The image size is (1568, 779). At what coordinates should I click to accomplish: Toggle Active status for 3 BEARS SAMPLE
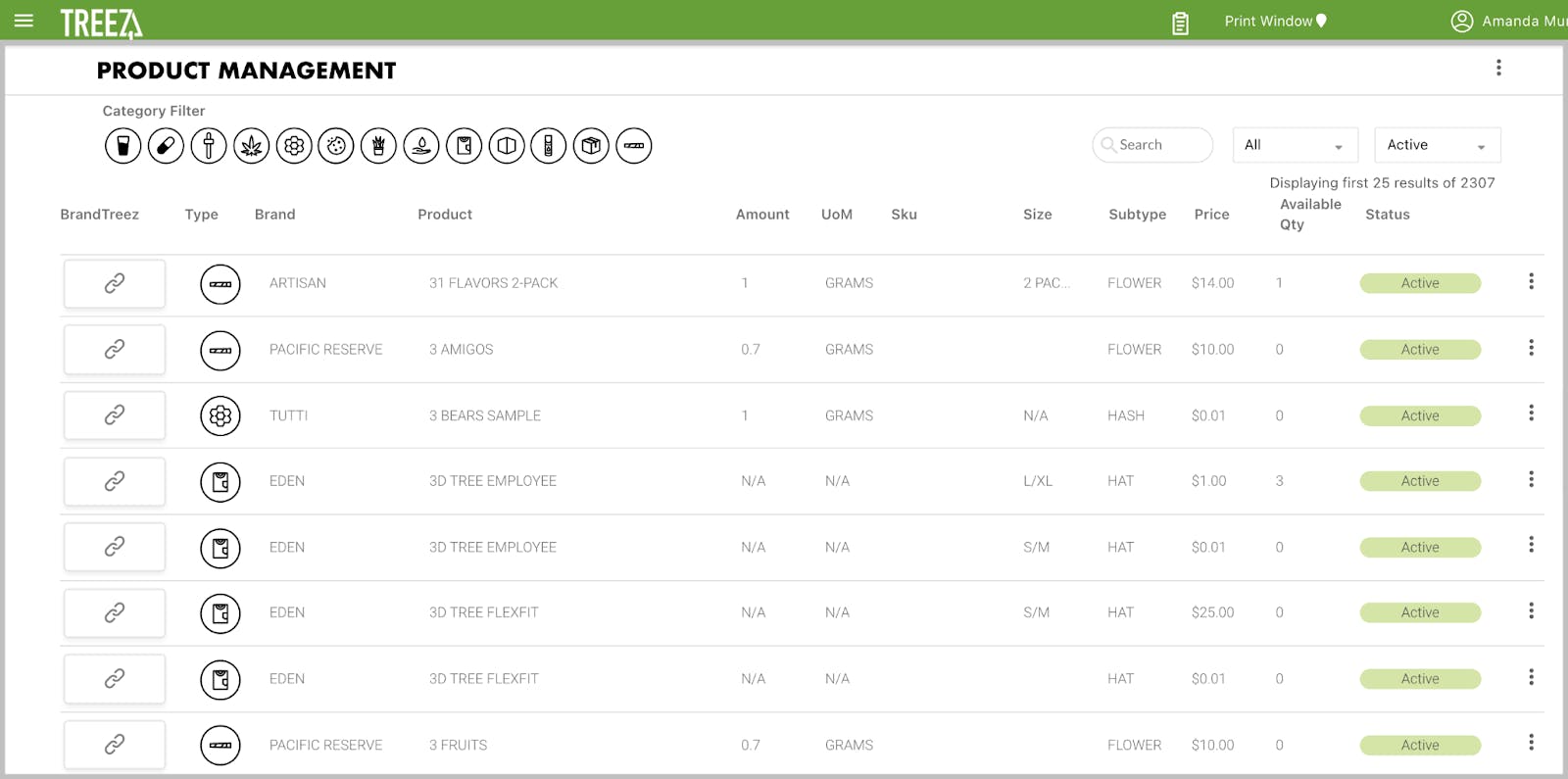coord(1420,415)
